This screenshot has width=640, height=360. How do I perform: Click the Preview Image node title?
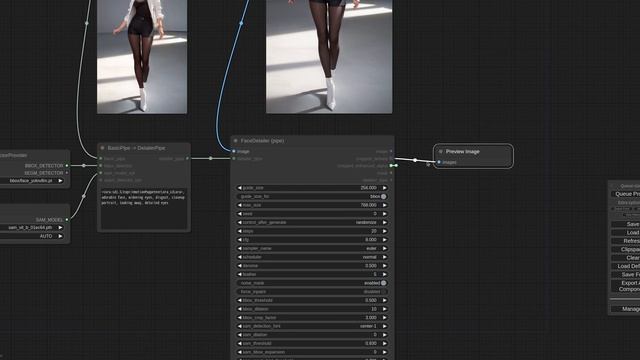click(462, 151)
